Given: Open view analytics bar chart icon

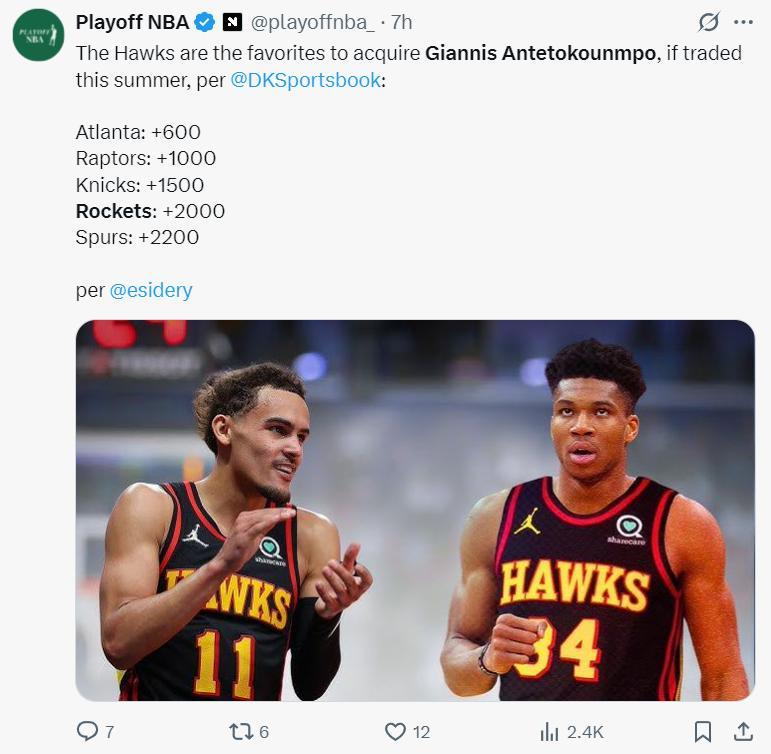Looking at the screenshot, I should point(549,732).
